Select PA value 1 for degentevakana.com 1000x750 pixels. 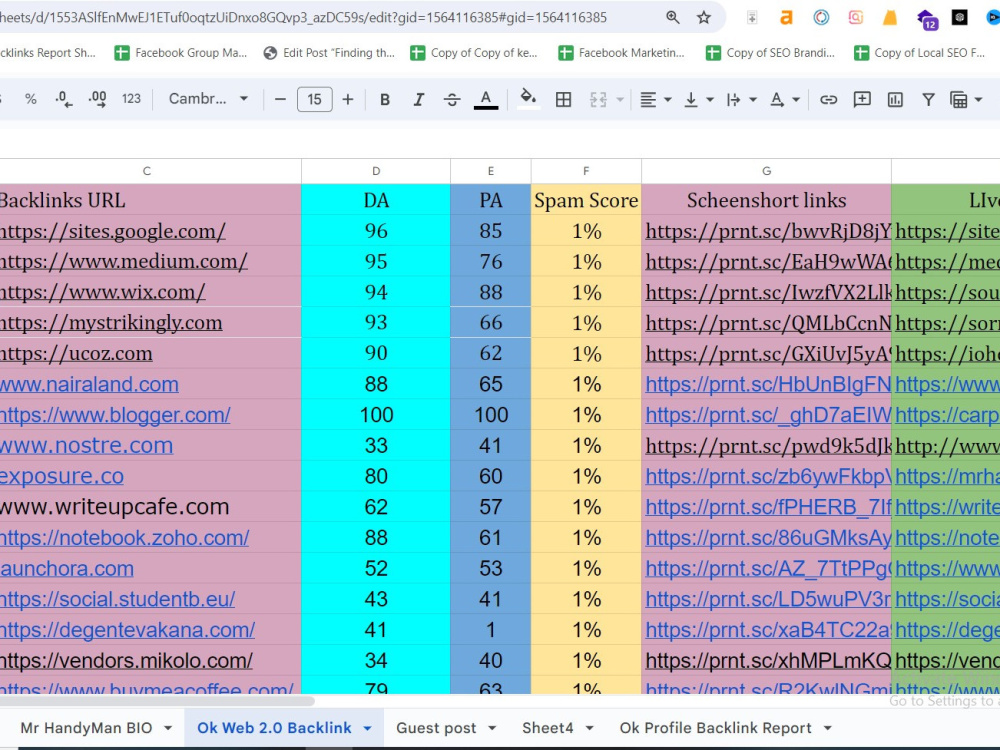(490, 630)
